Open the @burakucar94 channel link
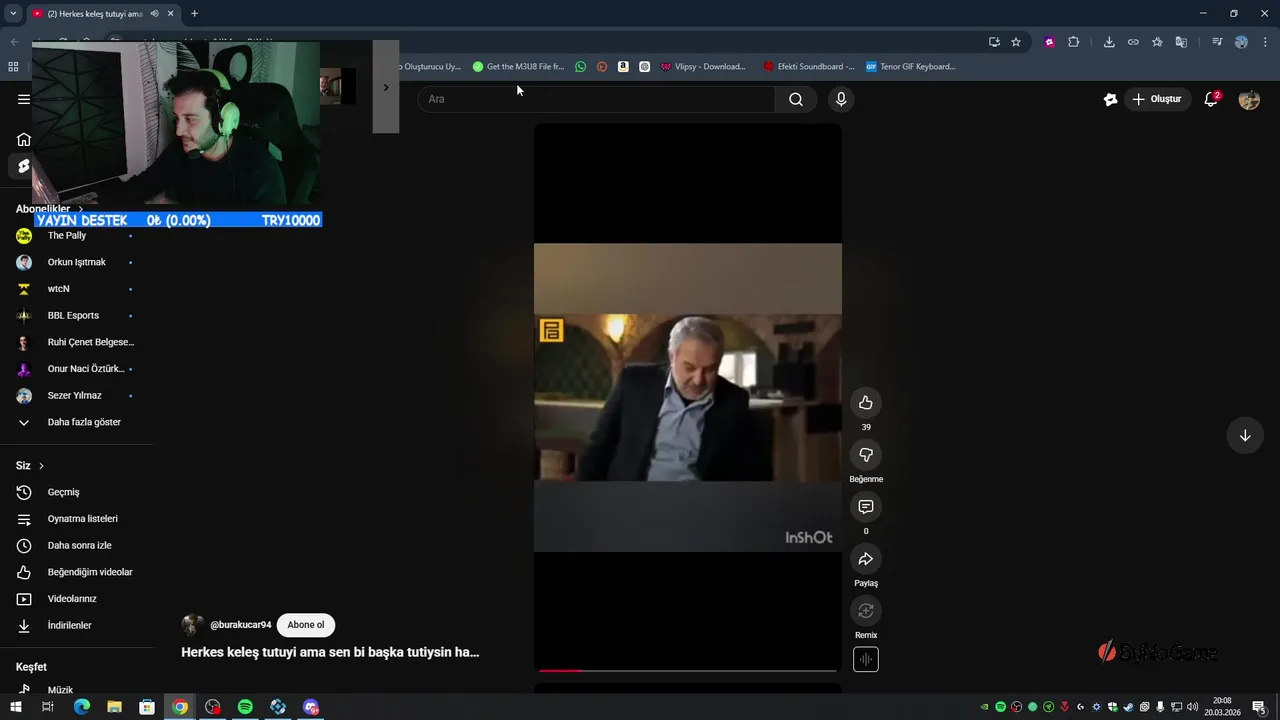Image resolution: width=1280 pixels, height=720 pixels. click(x=241, y=625)
